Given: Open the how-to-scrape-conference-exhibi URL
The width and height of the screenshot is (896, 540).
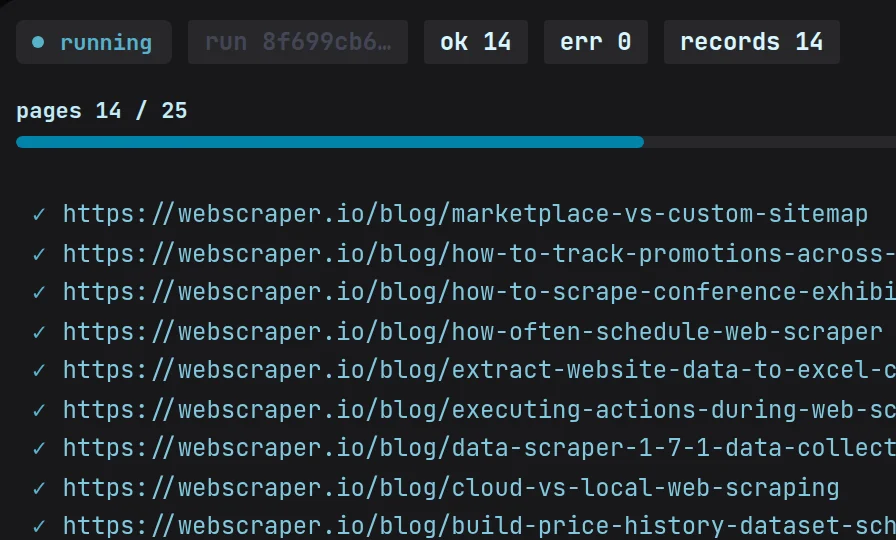Looking at the screenshot, I should [479, 293].
